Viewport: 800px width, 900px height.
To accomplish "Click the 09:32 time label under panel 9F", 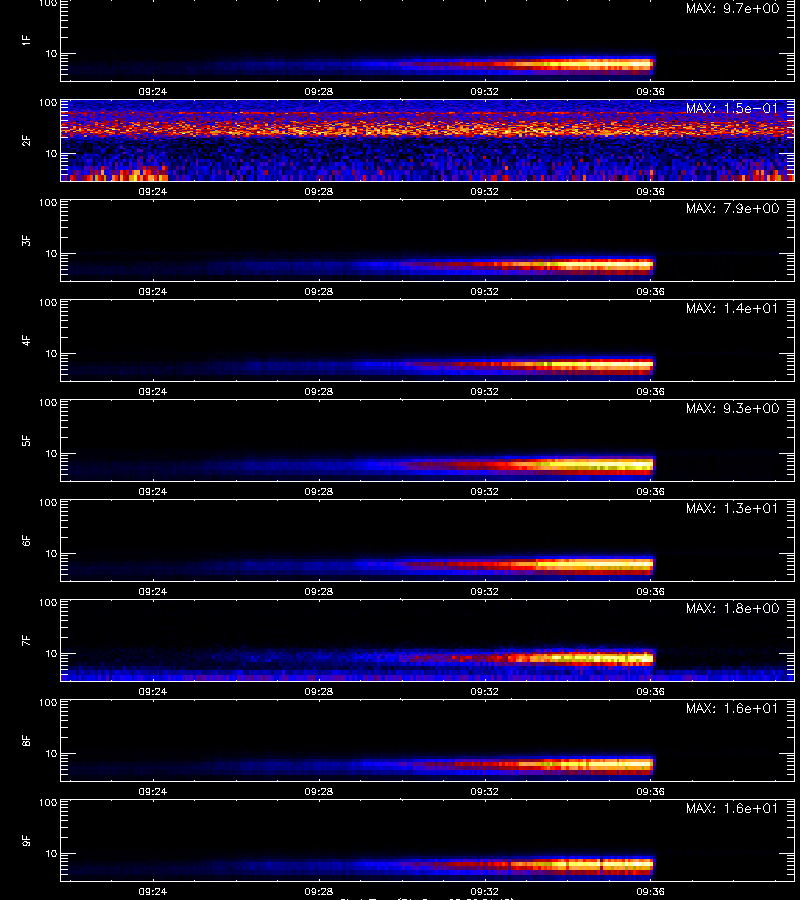I will click(484, 891).
